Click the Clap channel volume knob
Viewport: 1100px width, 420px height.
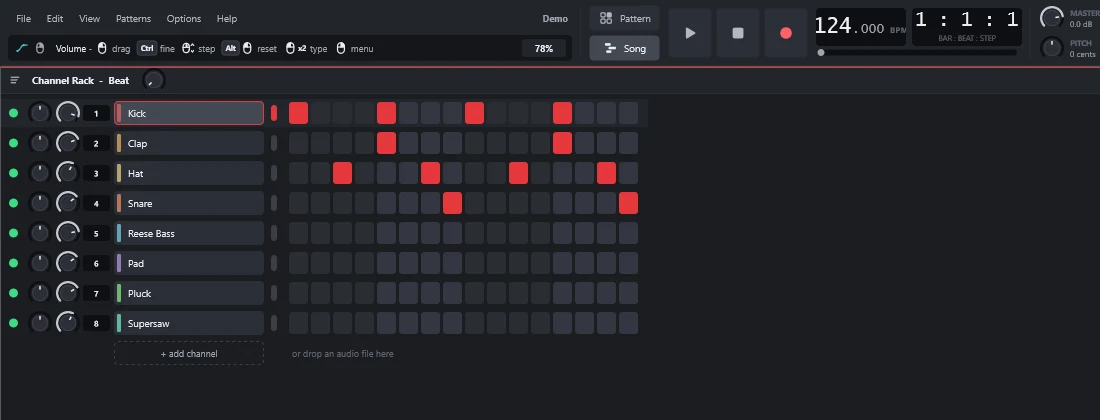tap(67, 143)
